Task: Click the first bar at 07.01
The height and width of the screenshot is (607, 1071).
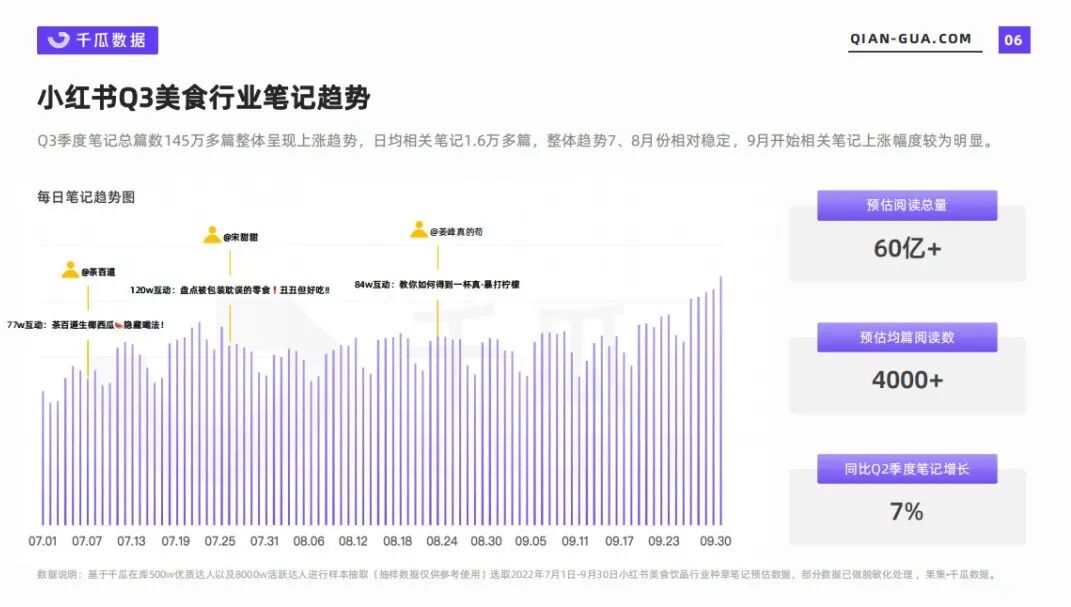Action: 42,458
